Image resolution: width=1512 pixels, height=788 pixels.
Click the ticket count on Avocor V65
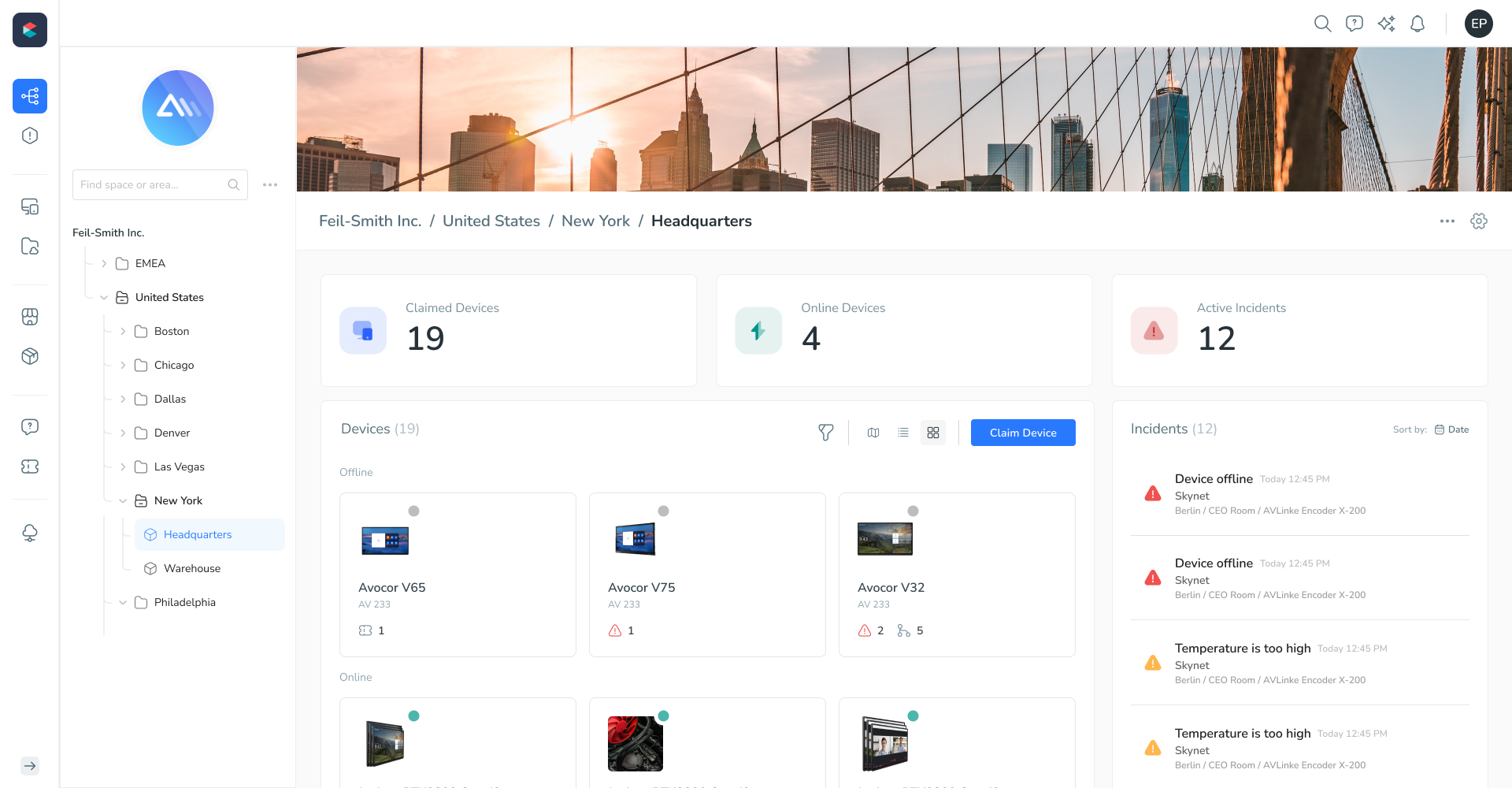click(372, 631)
